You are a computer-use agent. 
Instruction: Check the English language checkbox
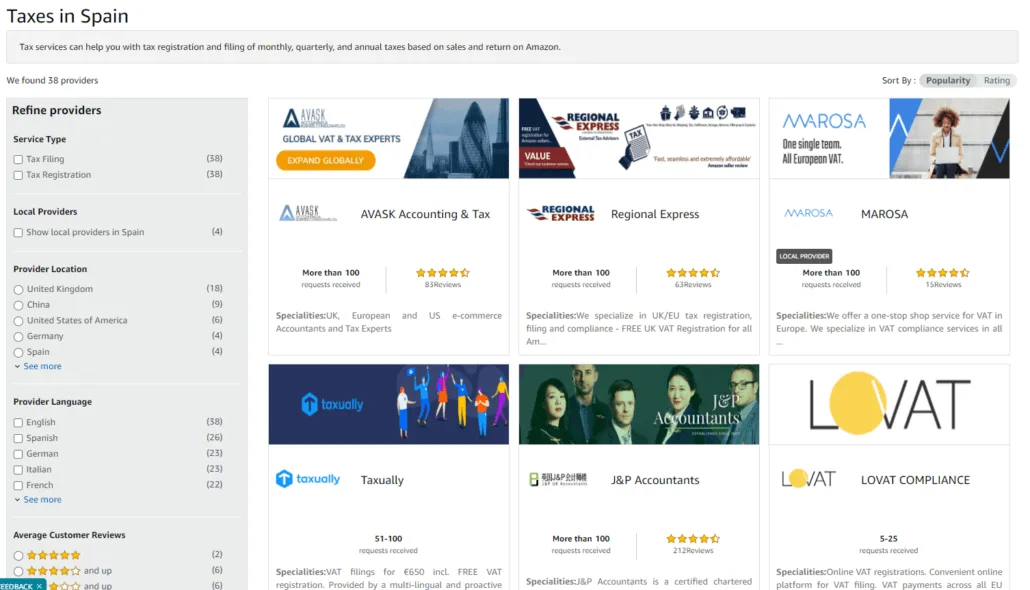point(18,422)
